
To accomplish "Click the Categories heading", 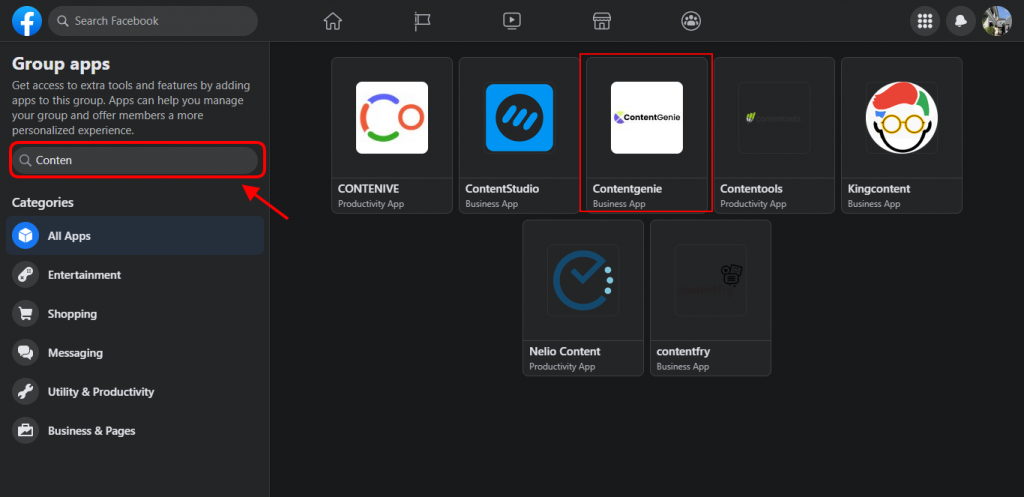I will [42, 202].
